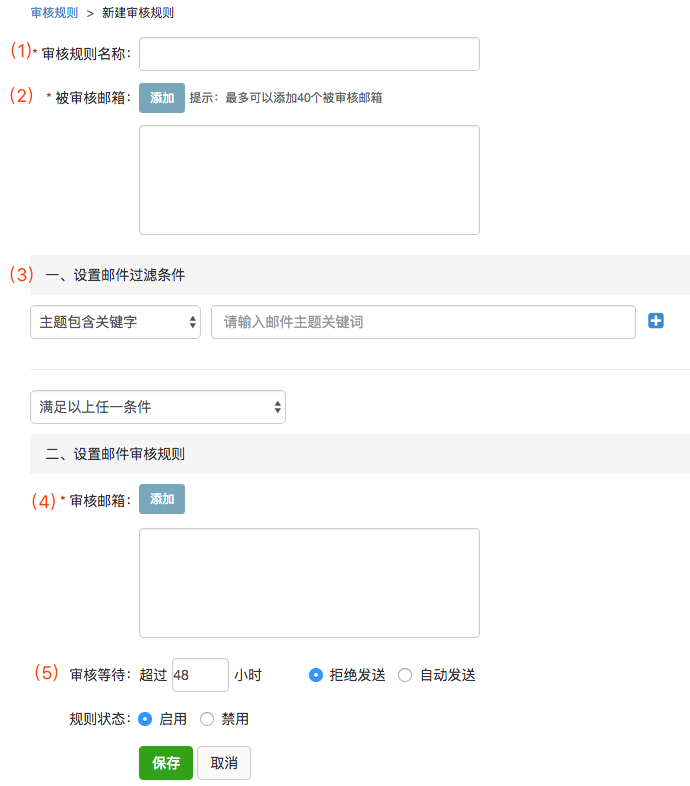690x786 pixels.
Task: Click the 审核邮箱 list text area
Action: pos(309,583)
